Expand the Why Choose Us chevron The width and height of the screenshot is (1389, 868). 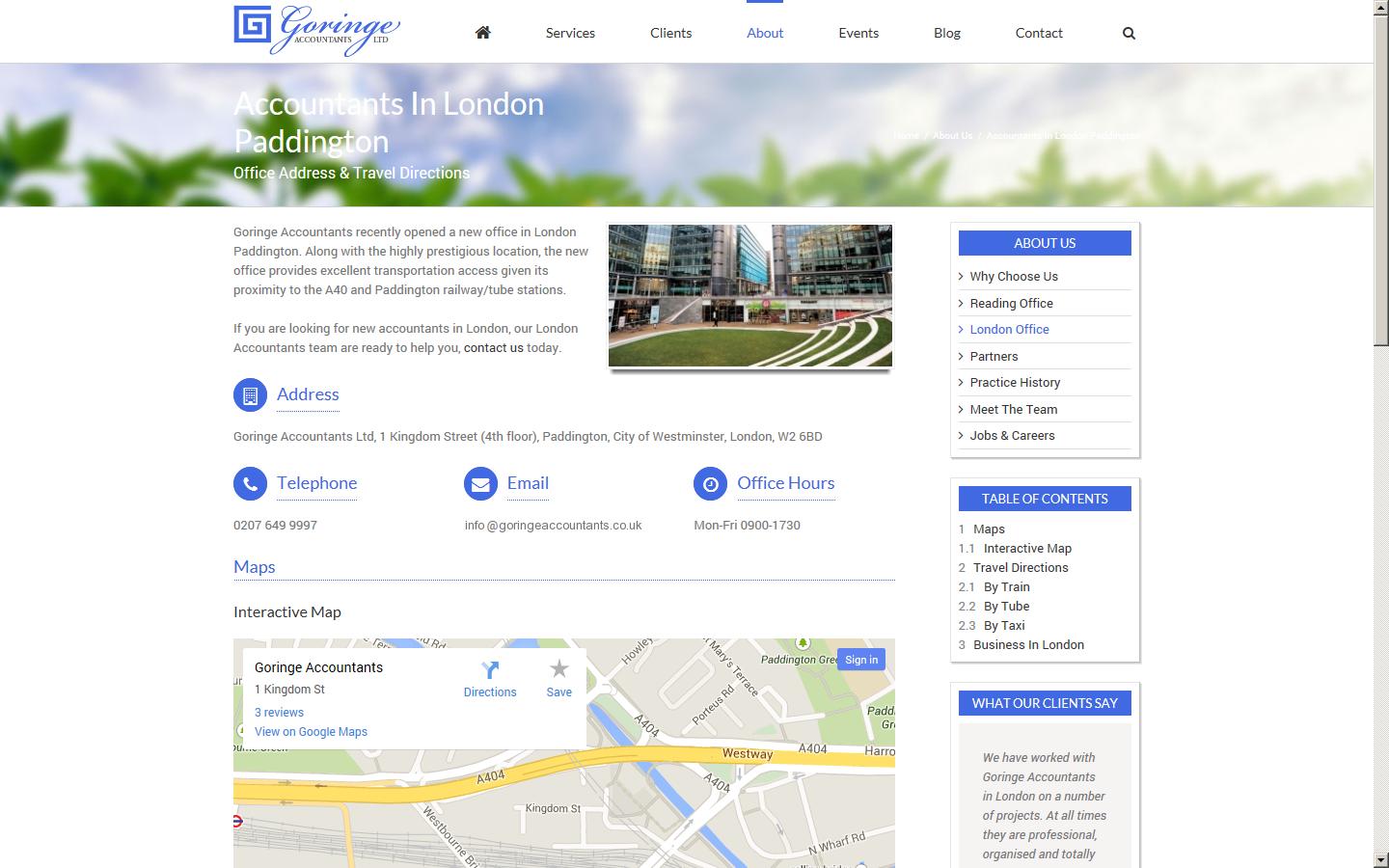pos(961,276)
